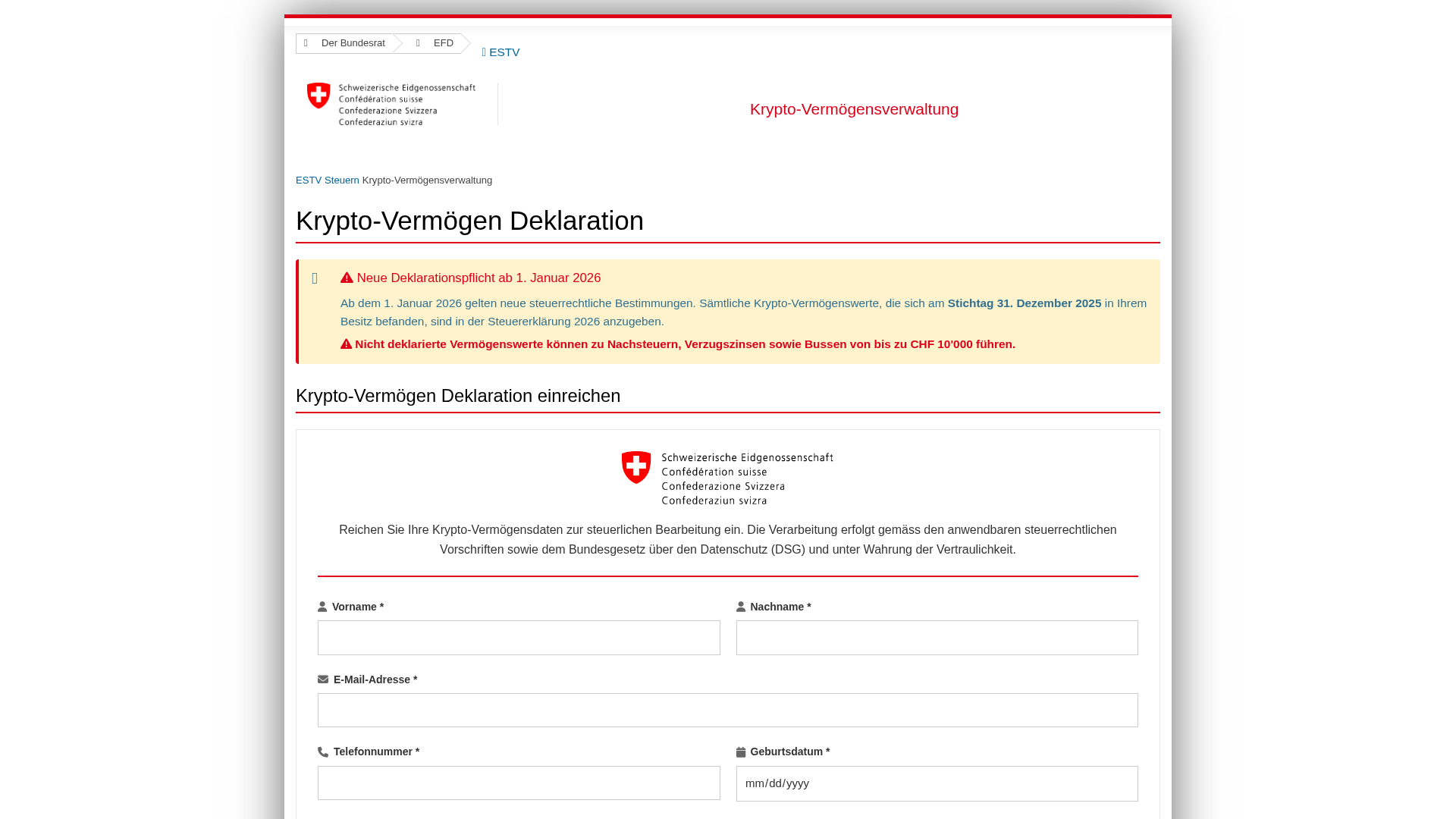Focus the Telefonnummer input field

[x=519, y=783]
